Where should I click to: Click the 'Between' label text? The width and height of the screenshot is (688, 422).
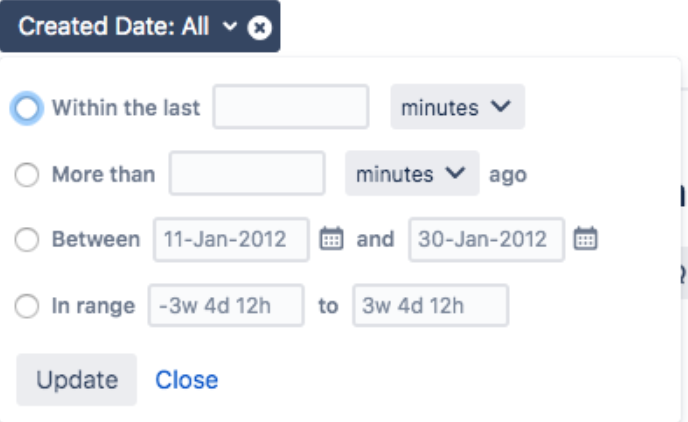(x=96, y=240)
